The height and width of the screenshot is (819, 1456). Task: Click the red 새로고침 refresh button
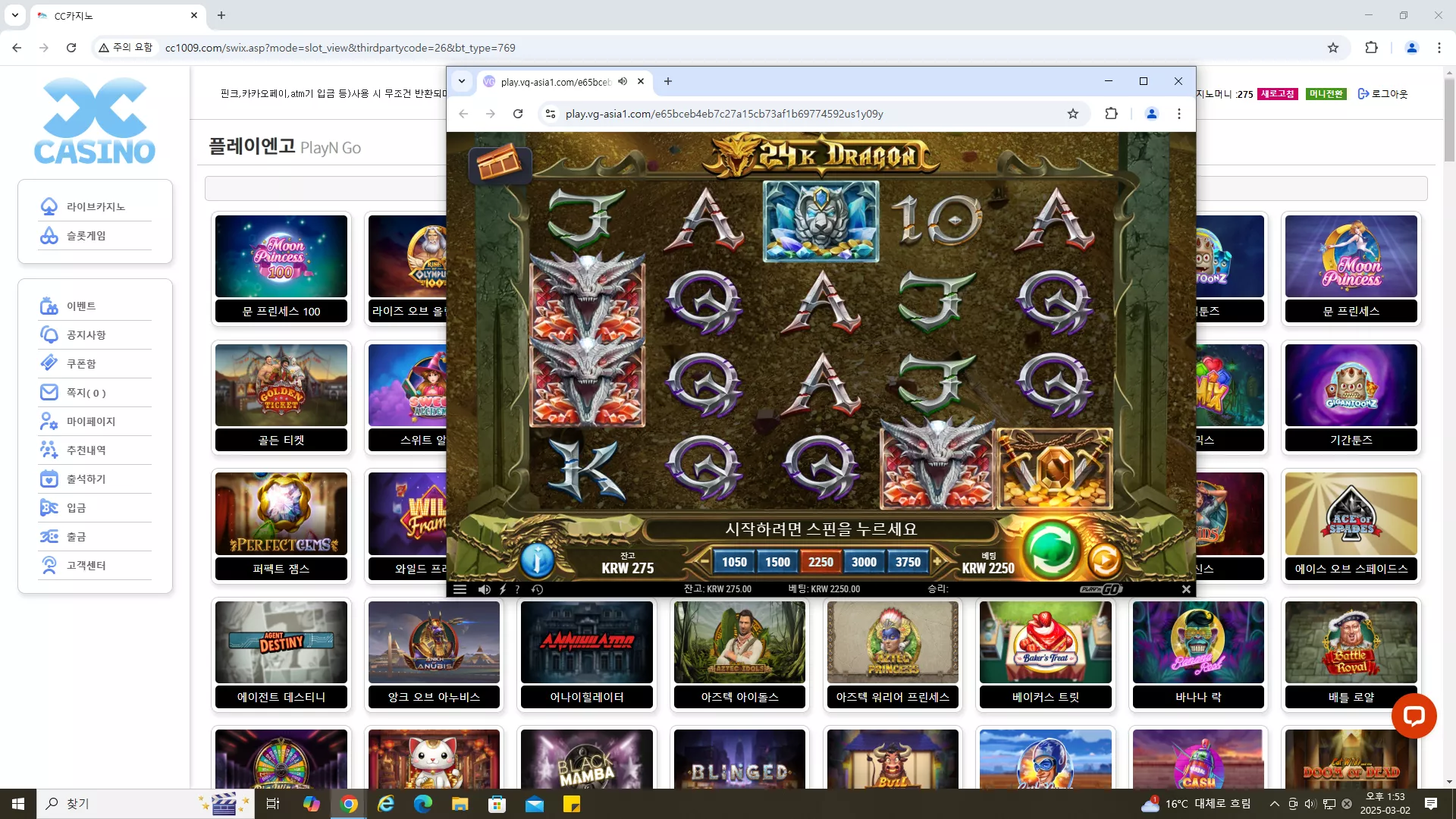click(x=1278, y=94)
